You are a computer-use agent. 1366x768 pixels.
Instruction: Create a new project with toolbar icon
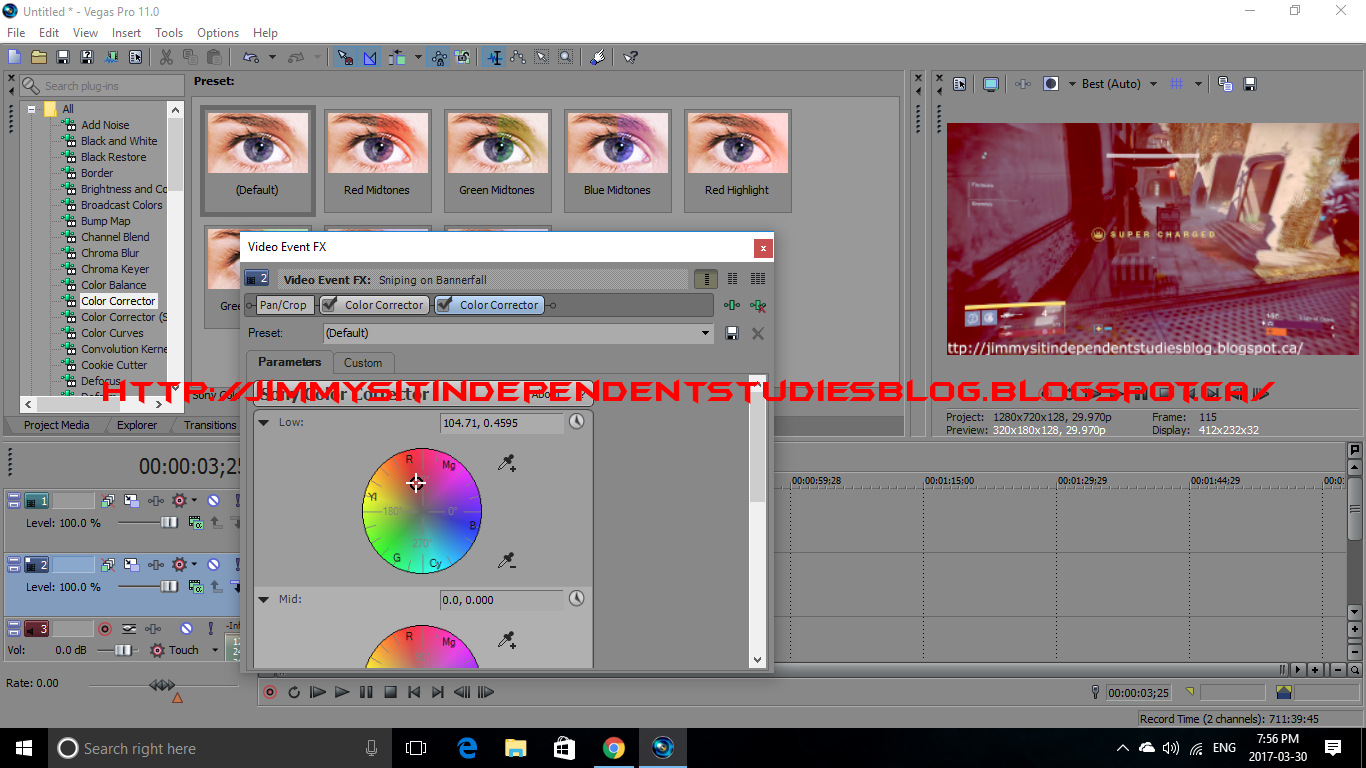[x=14, y=58]
